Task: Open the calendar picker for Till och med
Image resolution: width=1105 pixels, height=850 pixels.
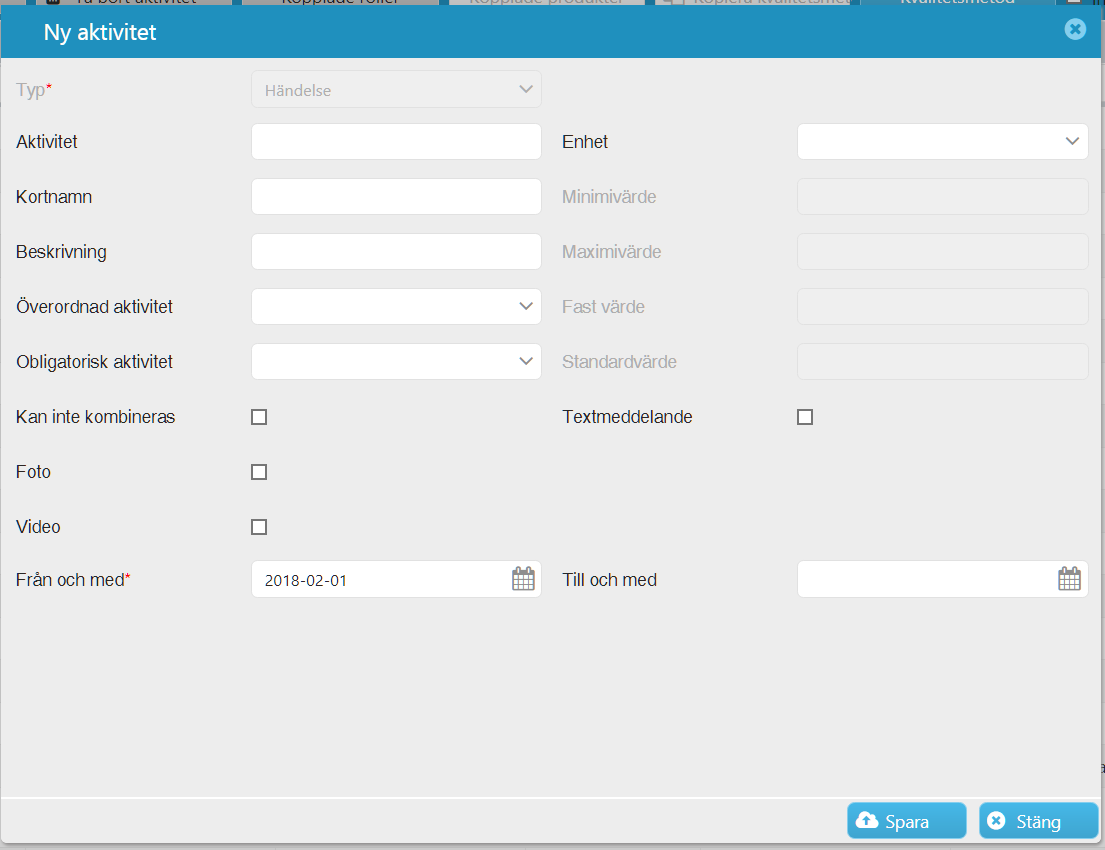Action: click(x=1069, y=579)
